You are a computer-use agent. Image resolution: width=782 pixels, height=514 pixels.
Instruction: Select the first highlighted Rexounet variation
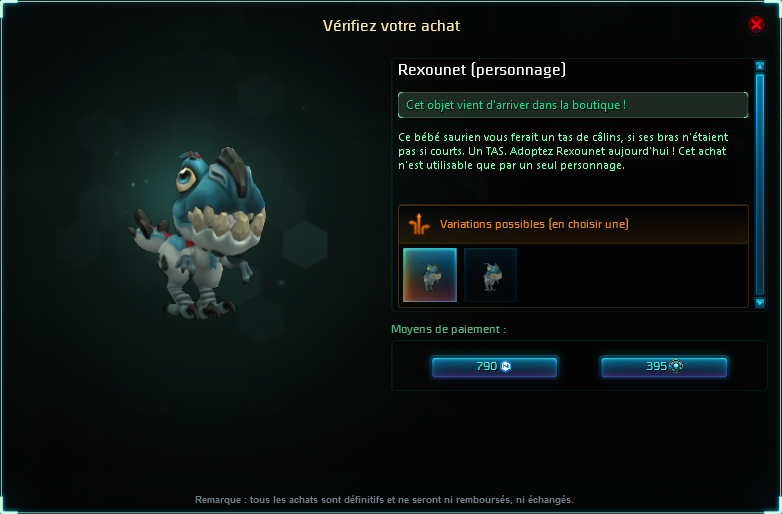(430, 275)
